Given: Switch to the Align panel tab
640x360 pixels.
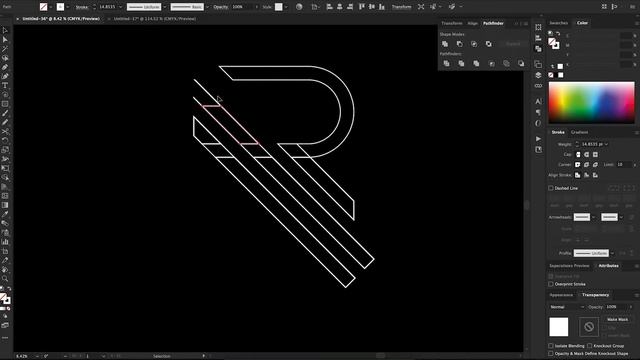Looking at the screenshot, I should pos(473,23).
